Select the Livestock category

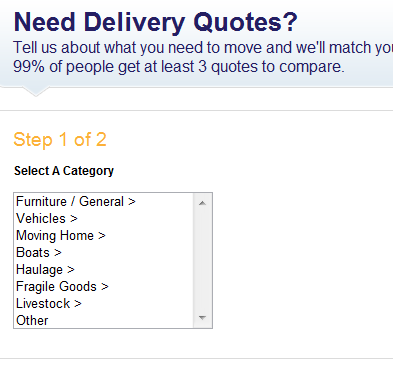click(x=104, y=304)
